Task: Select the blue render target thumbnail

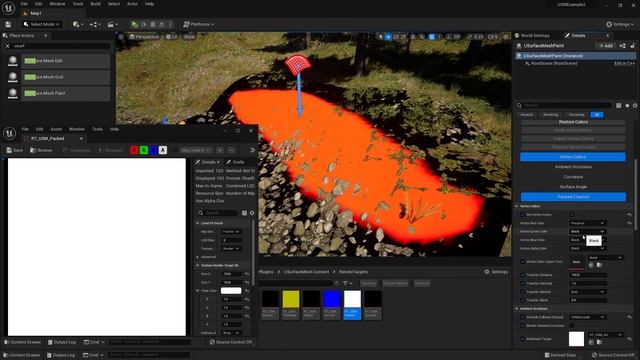Action: coord(332,299)
